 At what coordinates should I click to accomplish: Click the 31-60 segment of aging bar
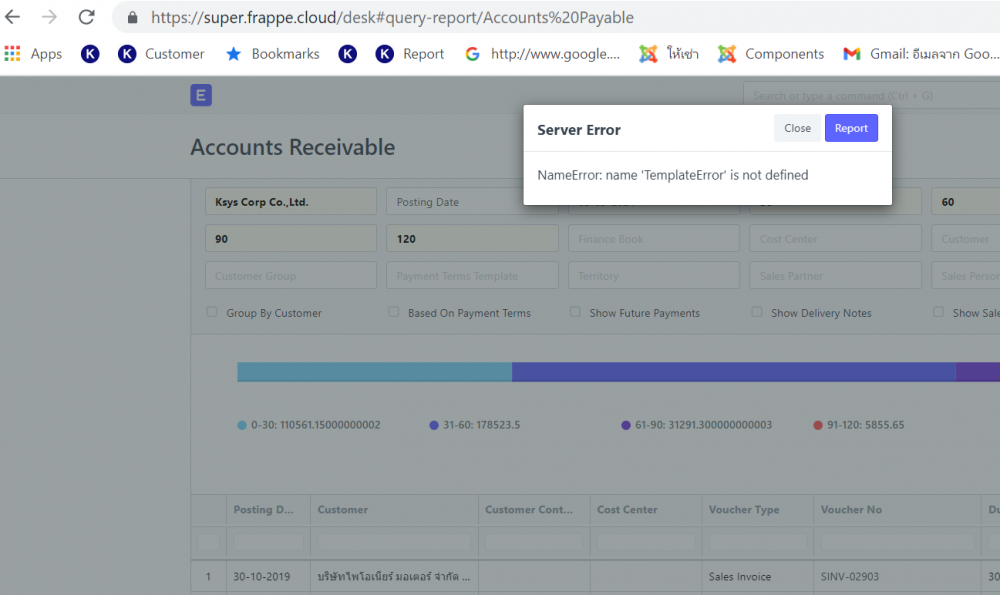point(733,372)
